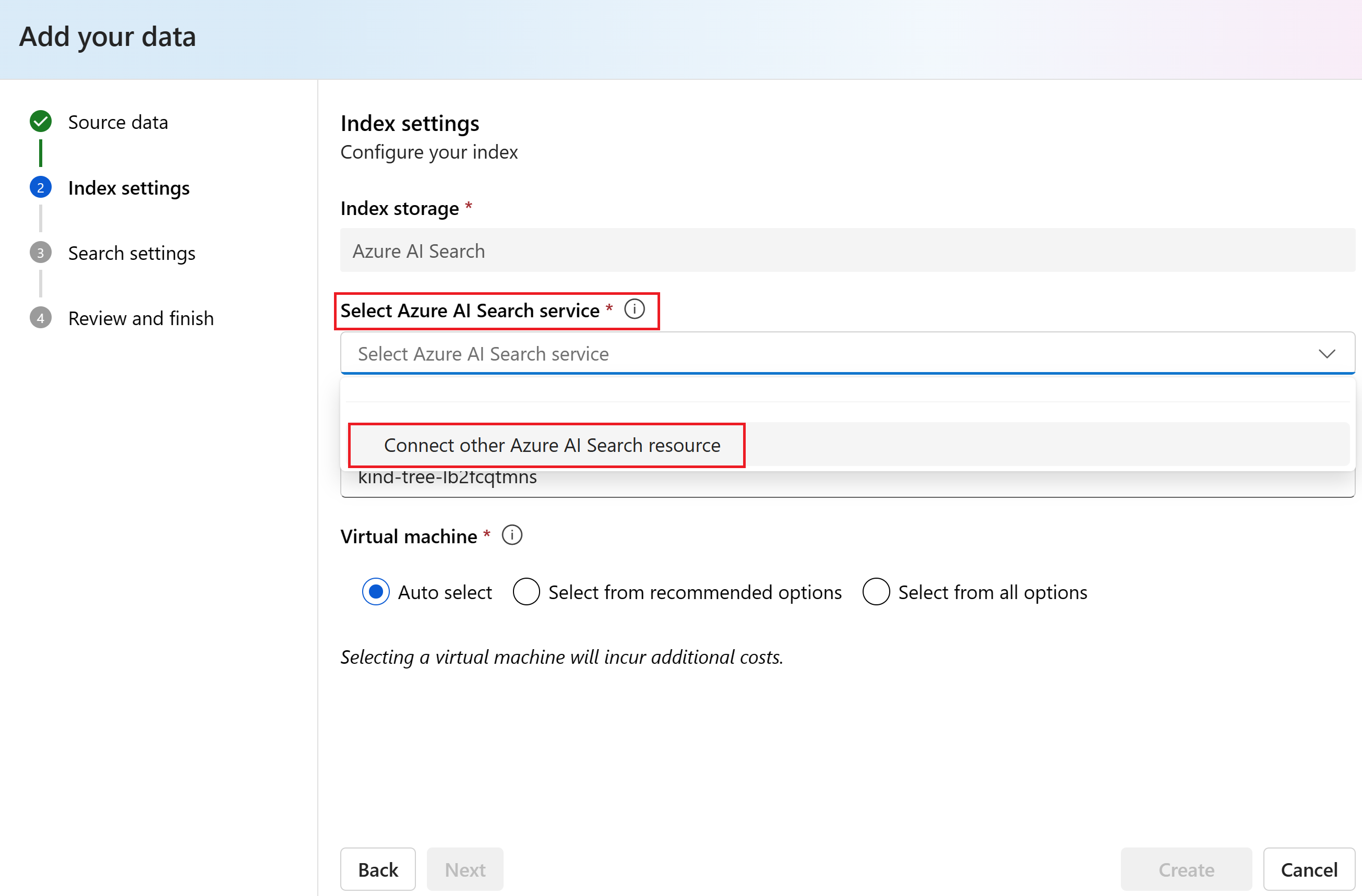Expand the Azure AI Search service dropdown chevron
Viewport: 1362px width, 896px height.
[x=1327, y=354]
